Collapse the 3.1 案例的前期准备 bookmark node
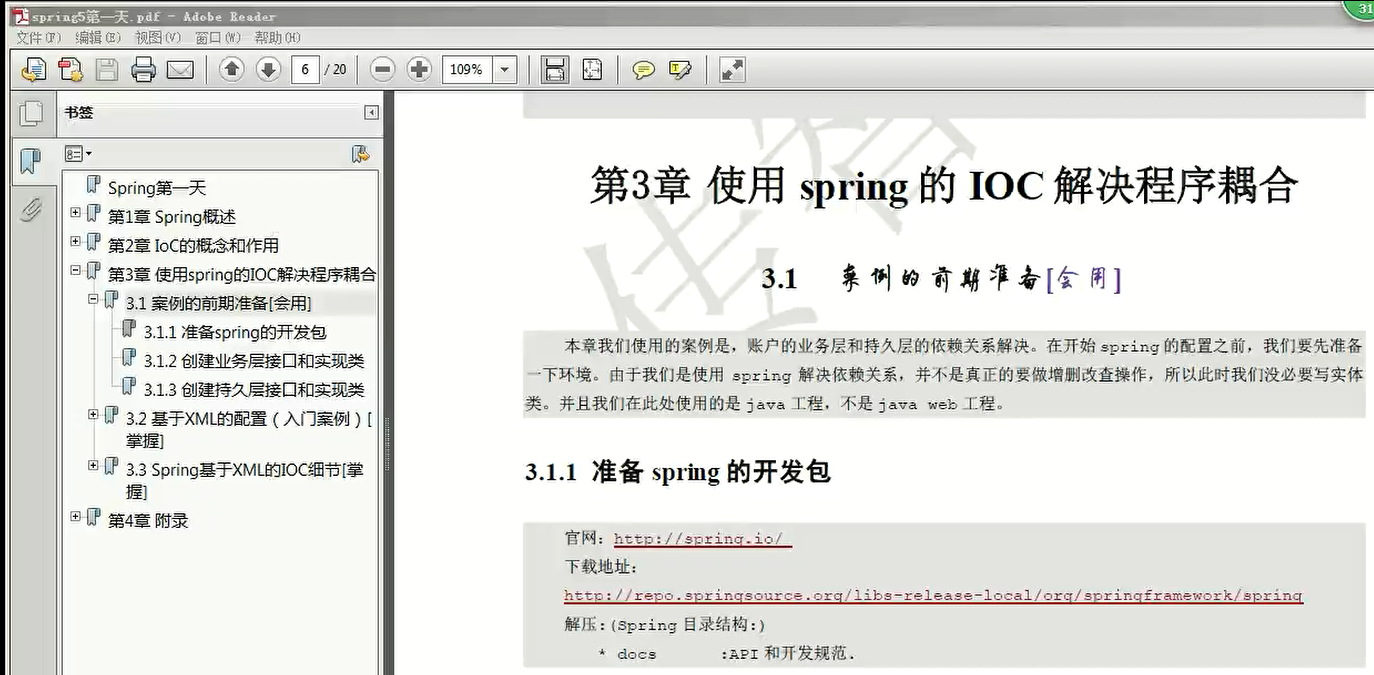Viewport: 1374px width, 675px height. click(x=93, y=299)
